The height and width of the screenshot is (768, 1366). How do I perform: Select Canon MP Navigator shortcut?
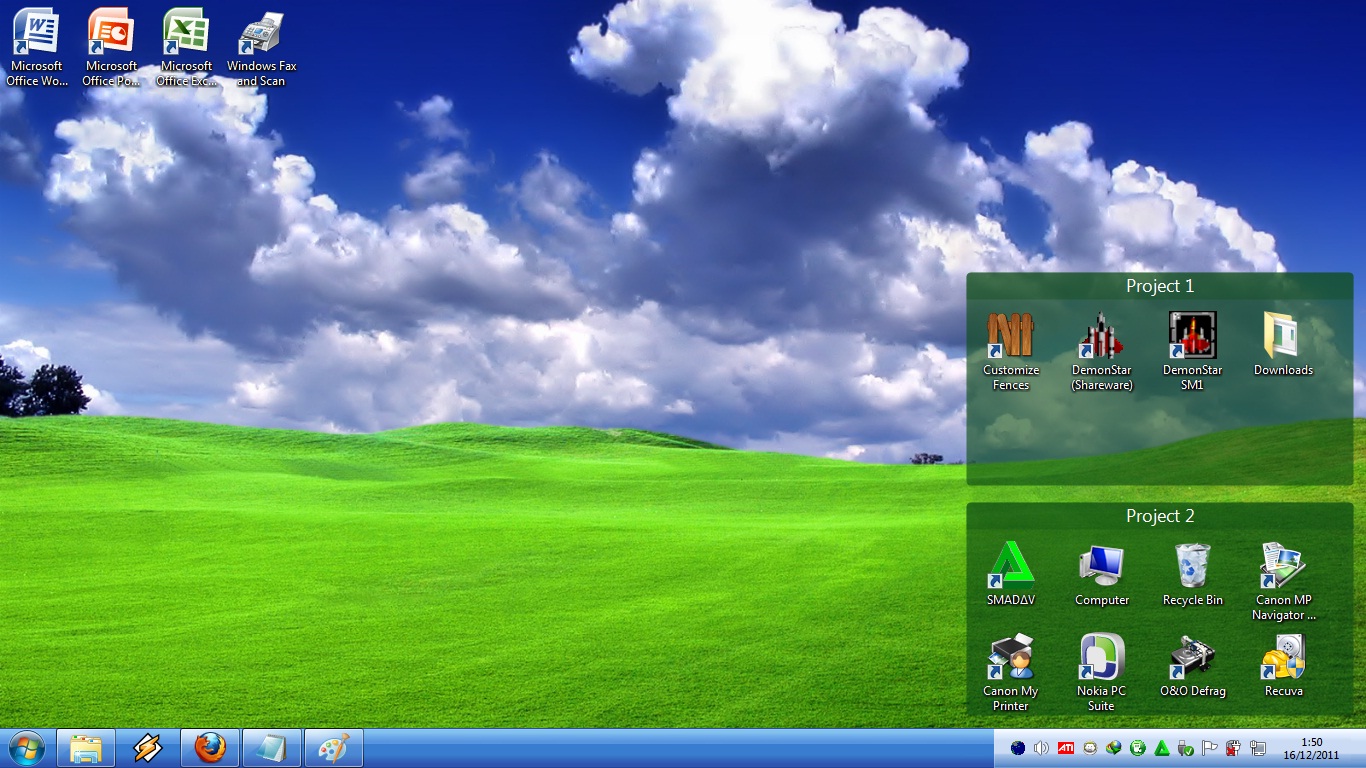point(1283,581)
